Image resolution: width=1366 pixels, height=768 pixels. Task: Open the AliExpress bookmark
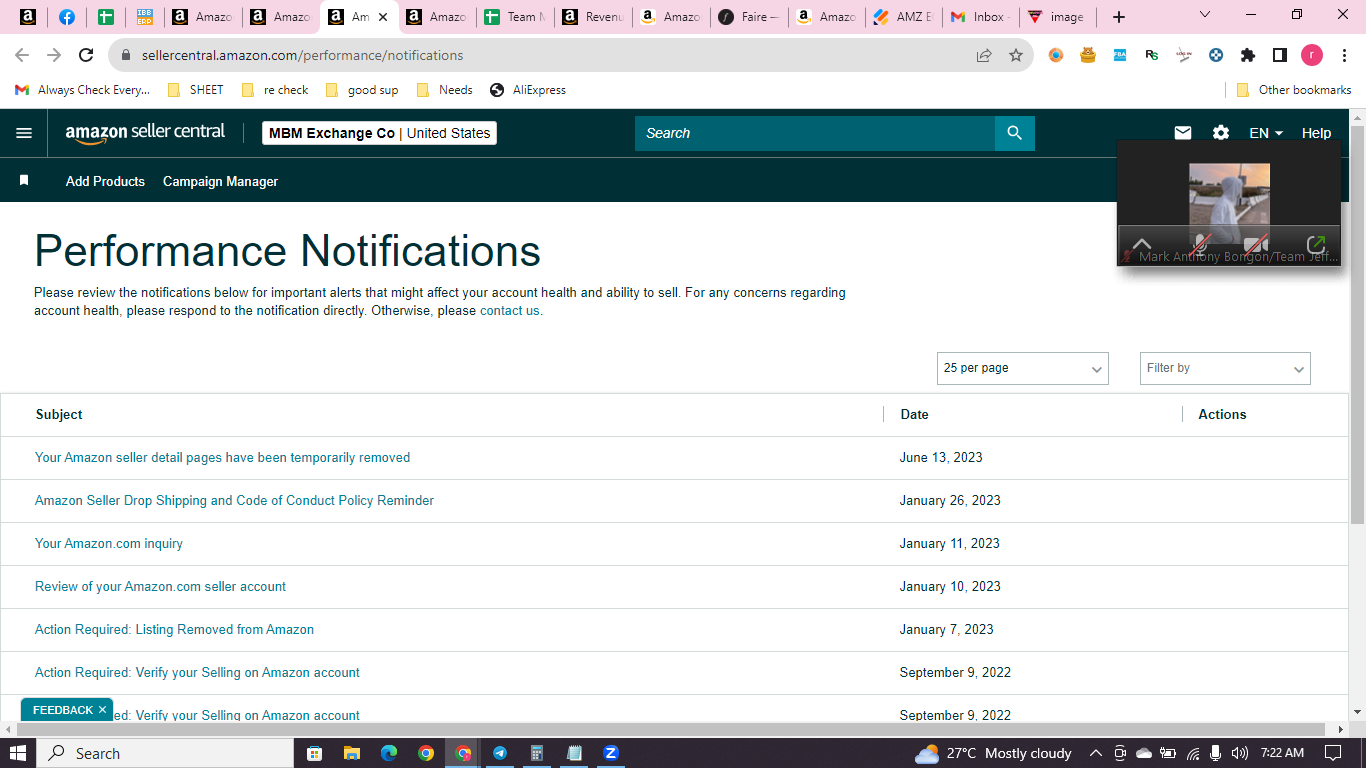point(528,90)
